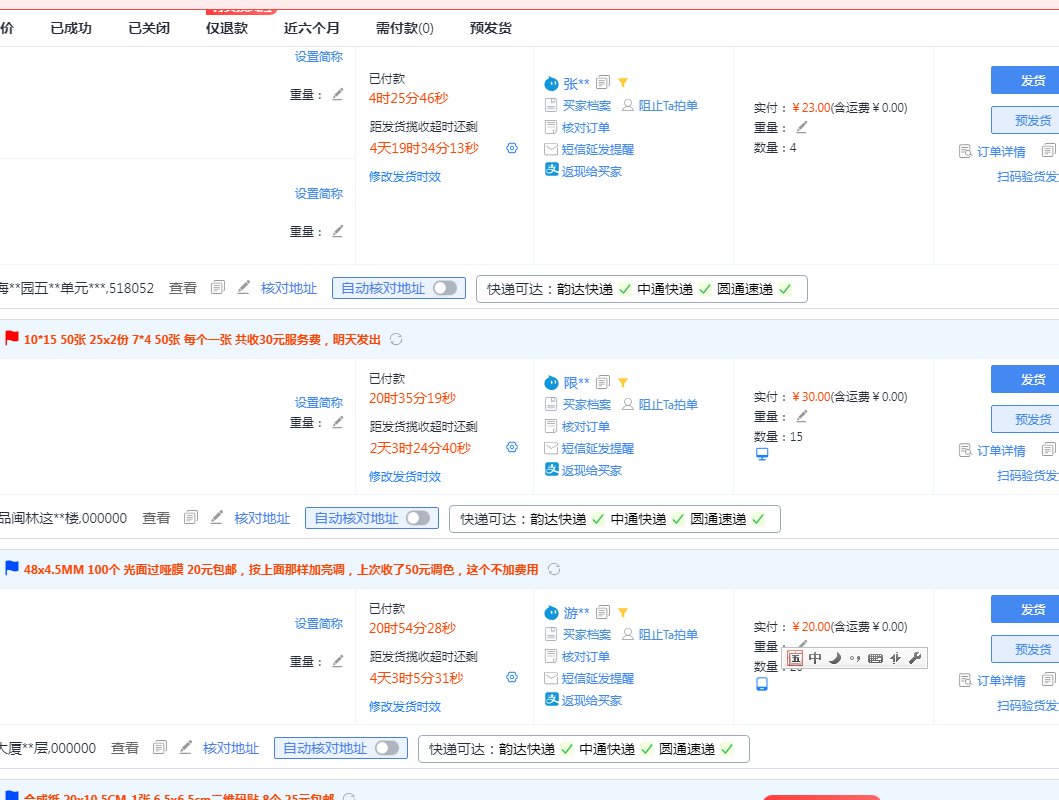Copy buyer name 限** using copy icon
The width and height of the screenshot is (1059, 800).
tap(603, 382)
